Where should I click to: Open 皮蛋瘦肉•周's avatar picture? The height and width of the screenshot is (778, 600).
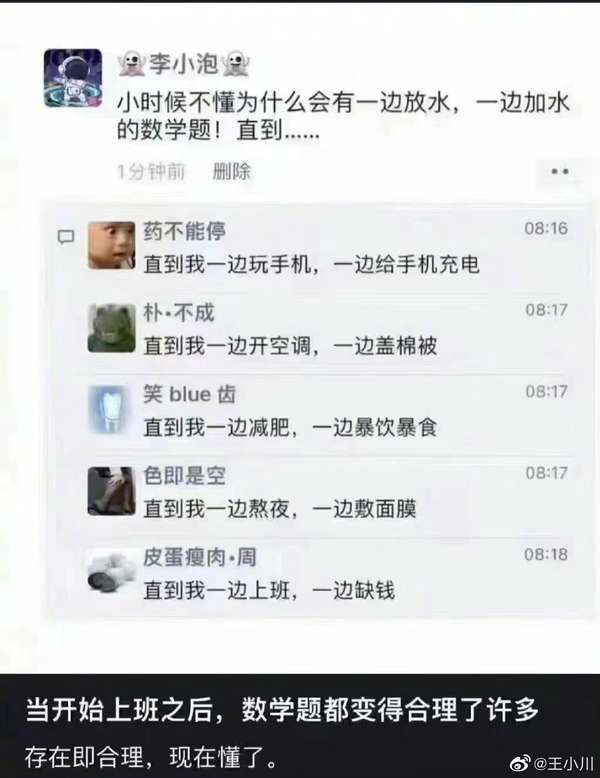click(112, 573)
